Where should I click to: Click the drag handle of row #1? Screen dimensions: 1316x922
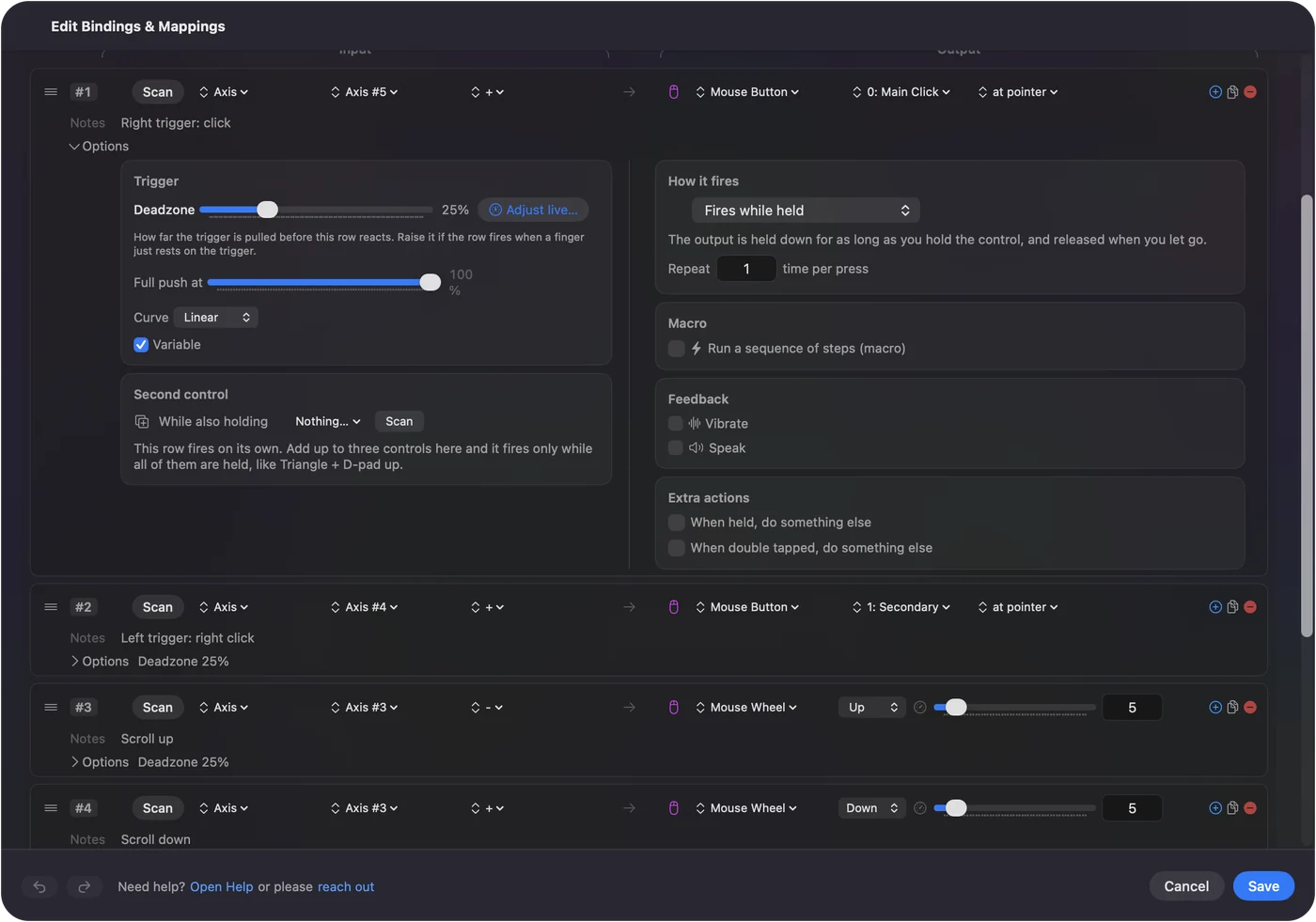click(x=51, y=92)
